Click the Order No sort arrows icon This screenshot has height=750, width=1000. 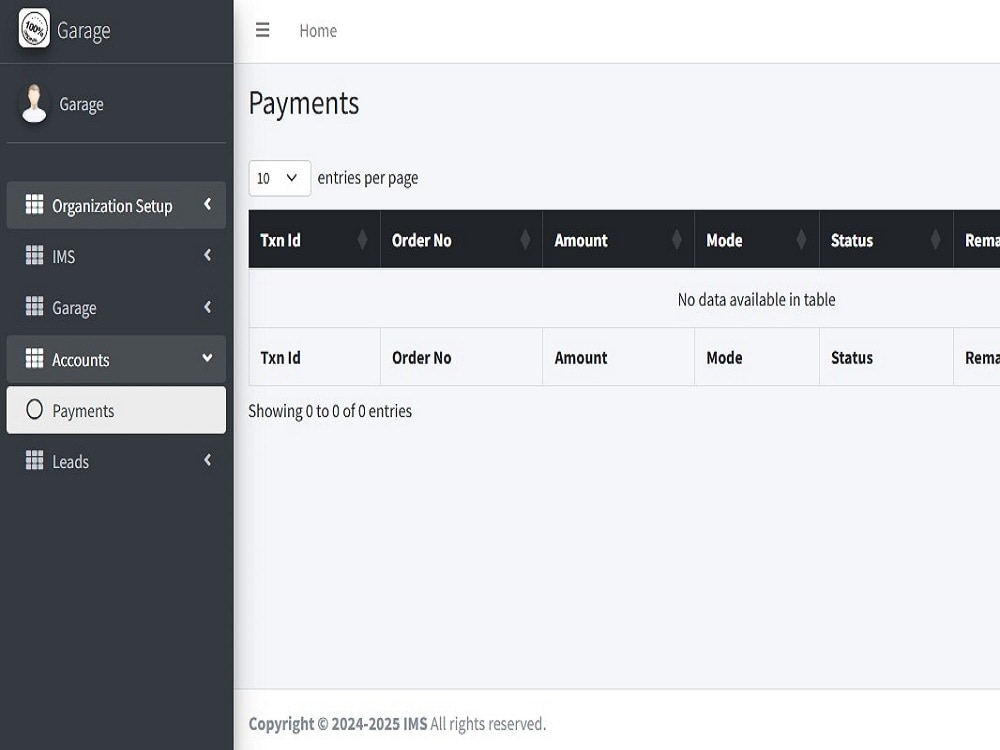click(525, 240)
